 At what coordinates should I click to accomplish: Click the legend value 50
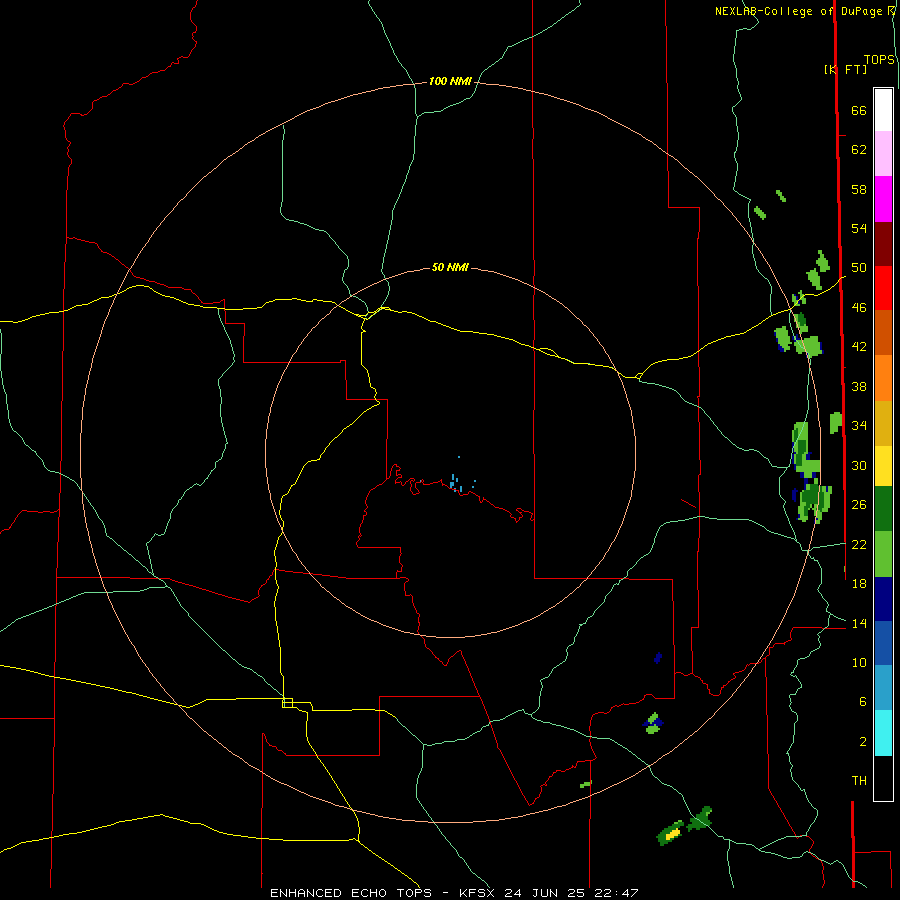(x=859, y=268)
